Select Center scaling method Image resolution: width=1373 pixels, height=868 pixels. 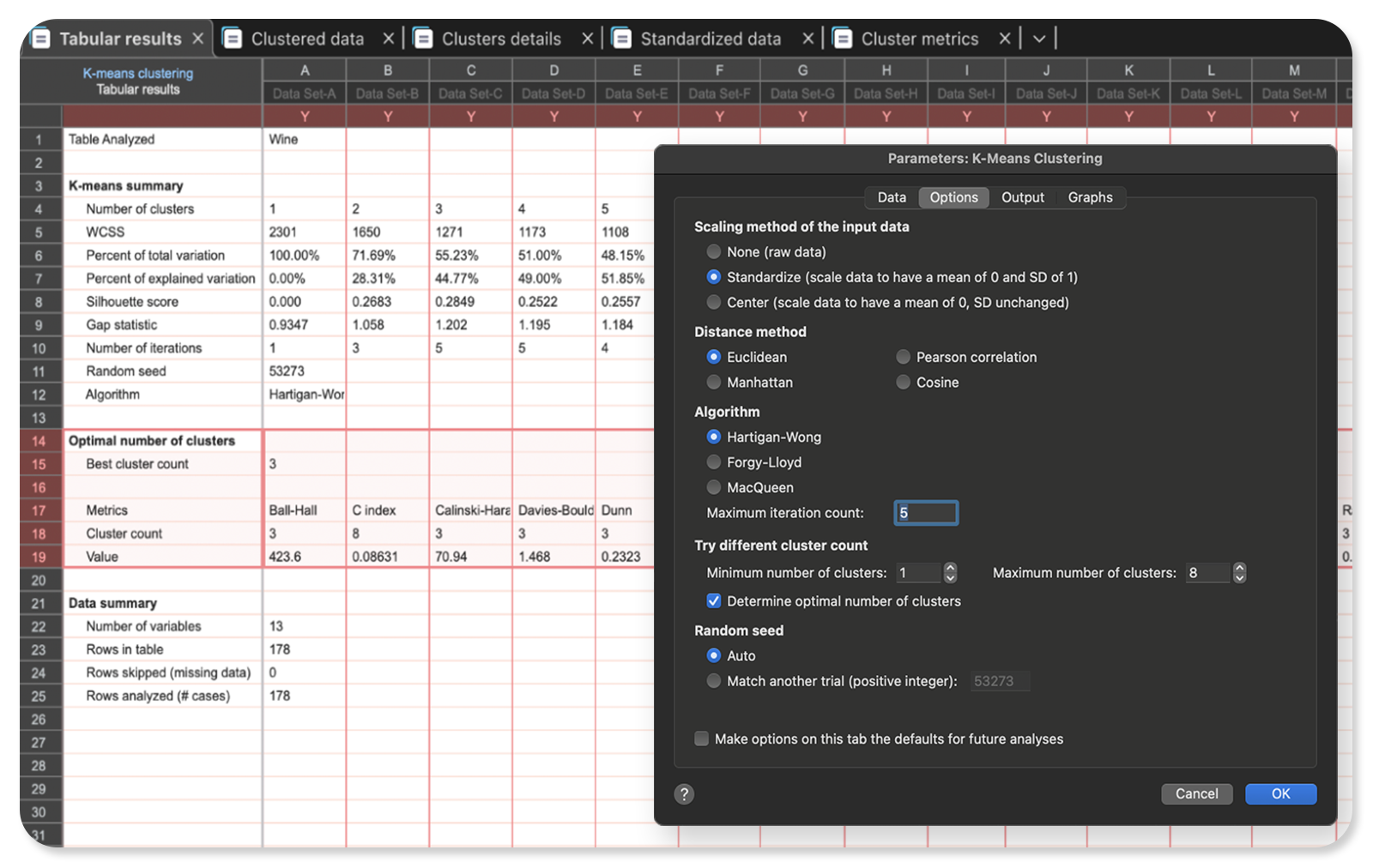(714, 302)
